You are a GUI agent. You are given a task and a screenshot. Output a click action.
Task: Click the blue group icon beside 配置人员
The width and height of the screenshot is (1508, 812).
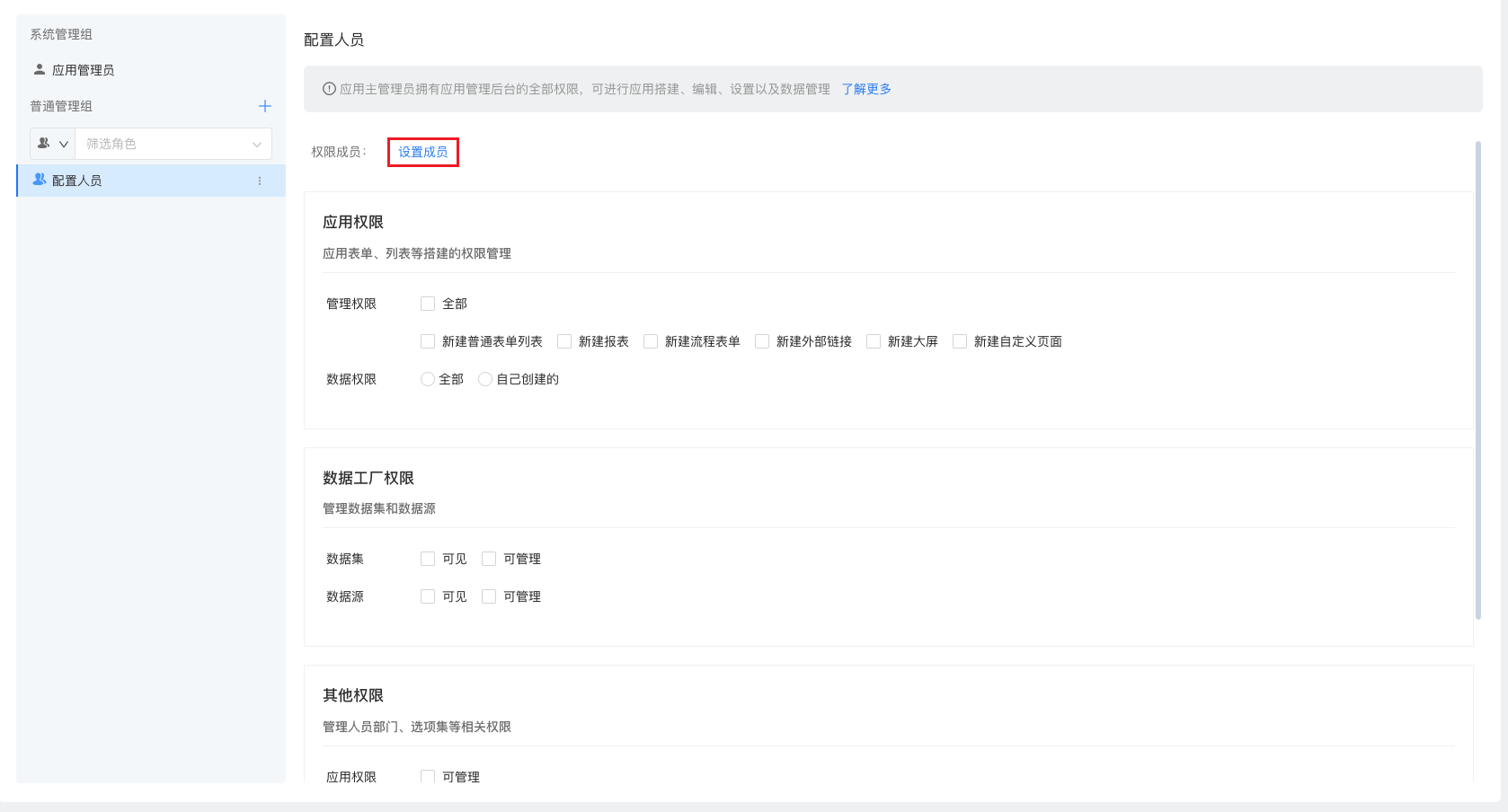pyautogui.click(x=38, y=180)
